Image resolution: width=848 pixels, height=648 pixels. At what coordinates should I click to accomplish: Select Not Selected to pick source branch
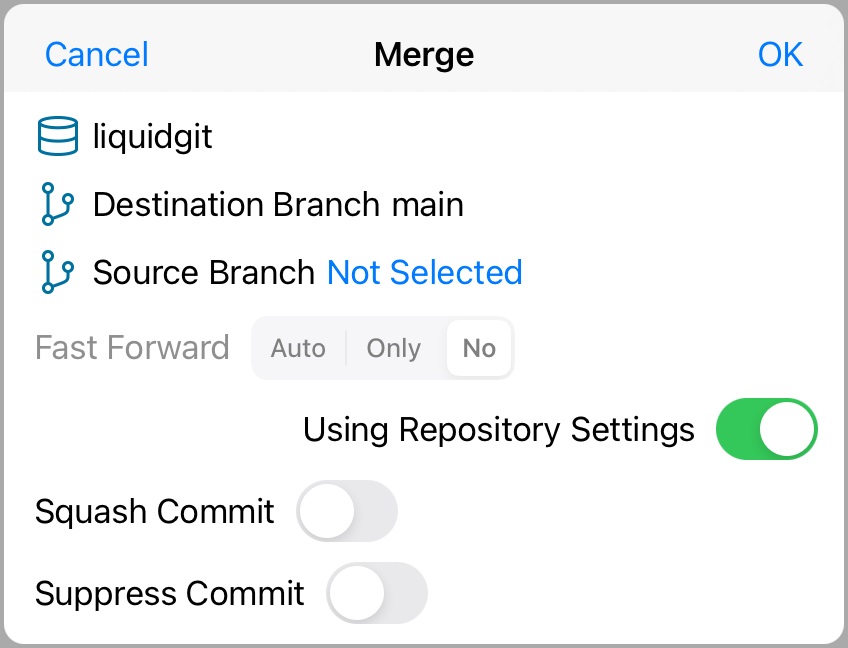click(x=424, y=272)
